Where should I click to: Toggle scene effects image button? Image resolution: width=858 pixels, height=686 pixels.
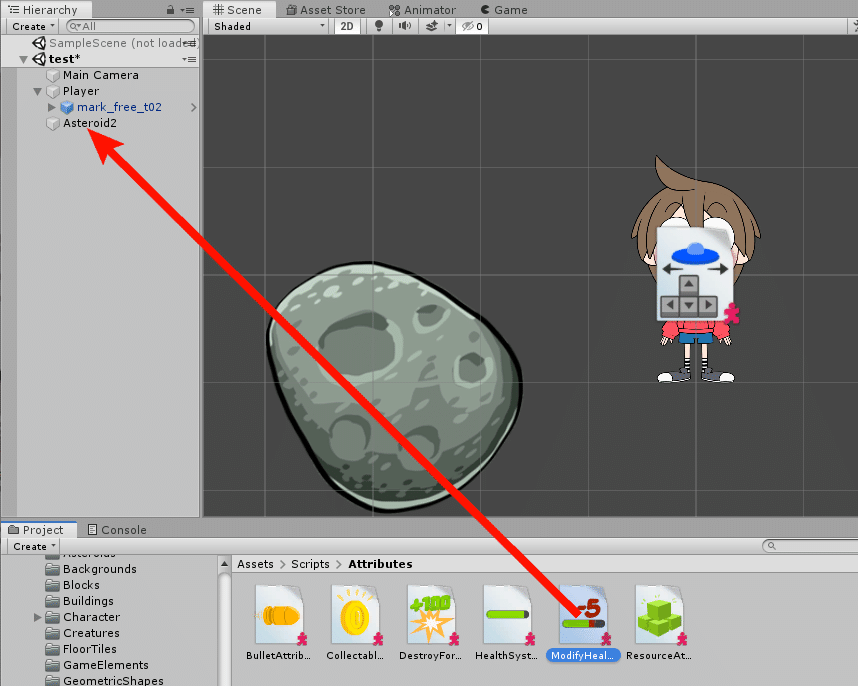(432, 26)
